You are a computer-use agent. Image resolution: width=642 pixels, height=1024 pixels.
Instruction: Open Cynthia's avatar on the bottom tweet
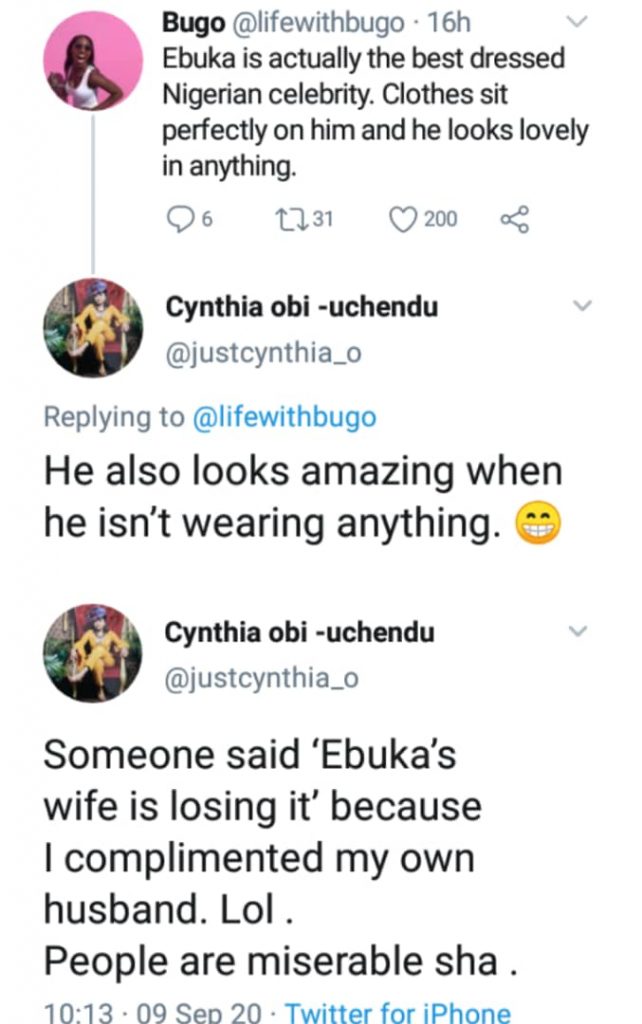coord(93,652)
